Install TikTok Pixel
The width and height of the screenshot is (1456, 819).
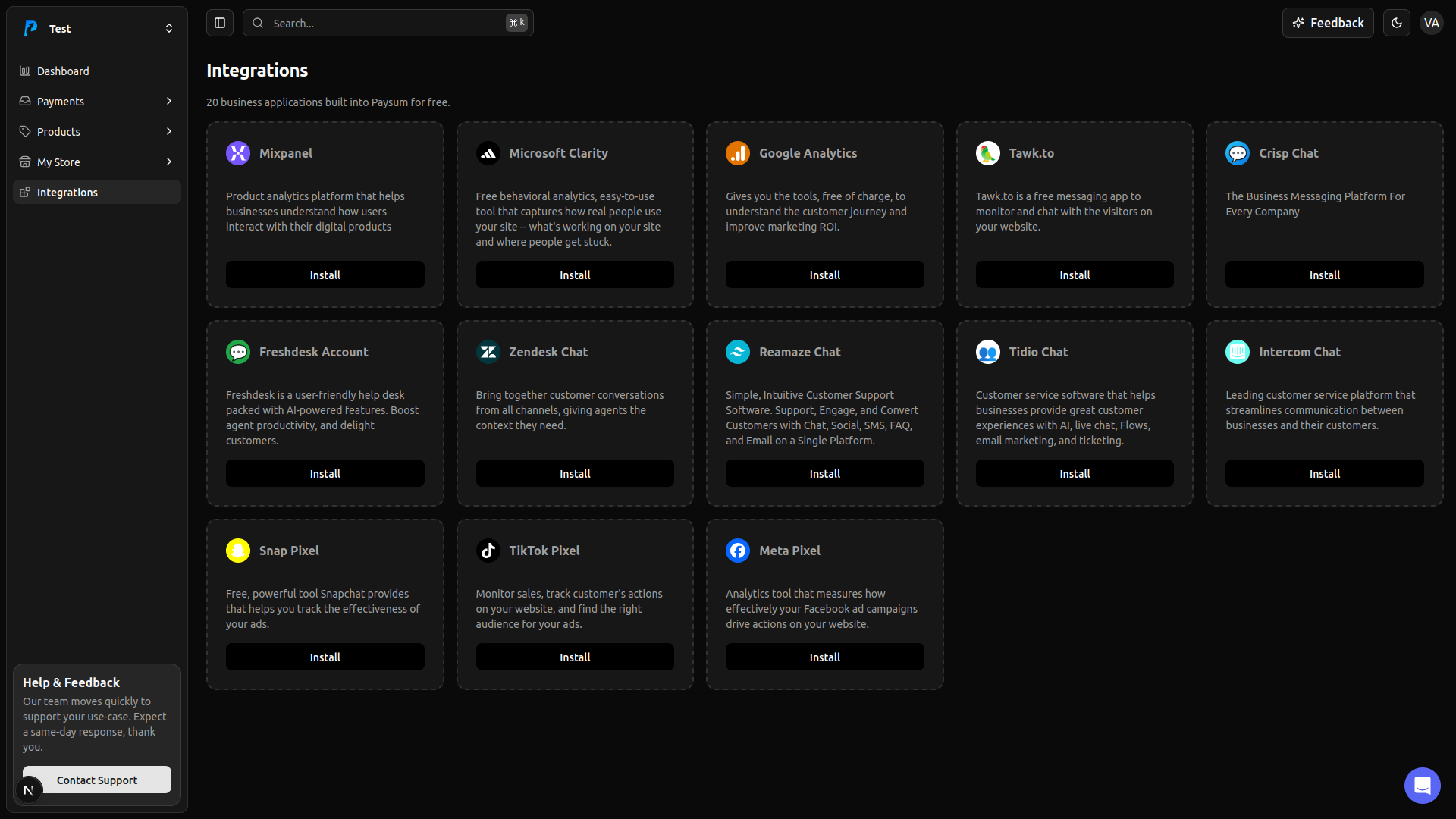click(575, 657)
